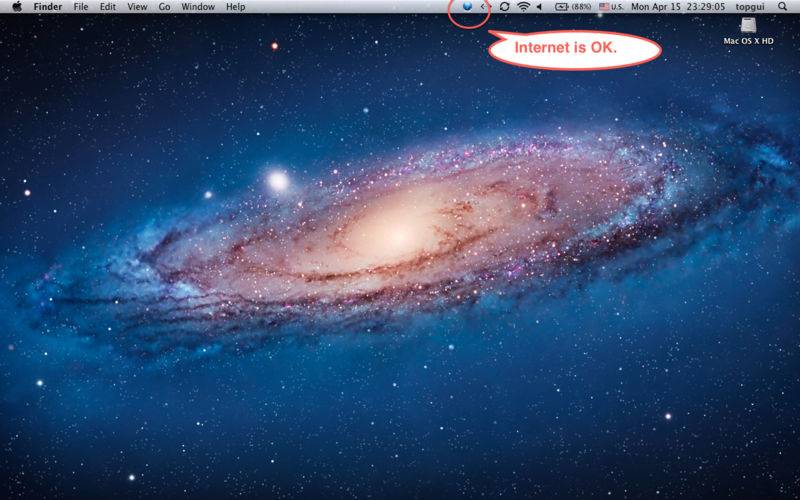
Task: Open the Edit menu
Action: [x=107, y=7]
